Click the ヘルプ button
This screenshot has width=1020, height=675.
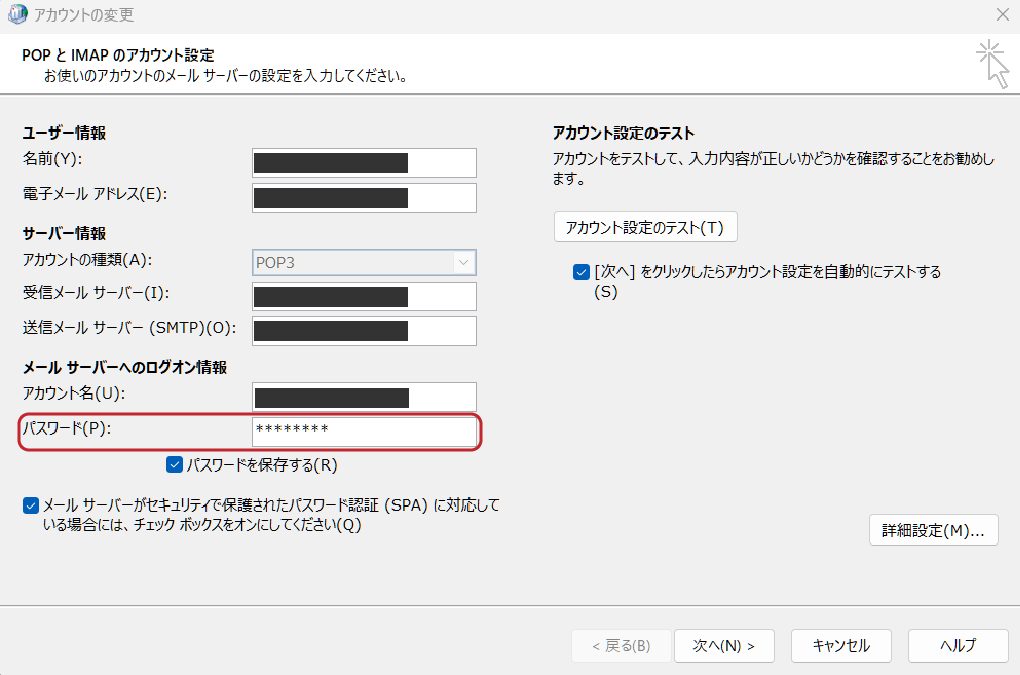(x=958, y=646)
